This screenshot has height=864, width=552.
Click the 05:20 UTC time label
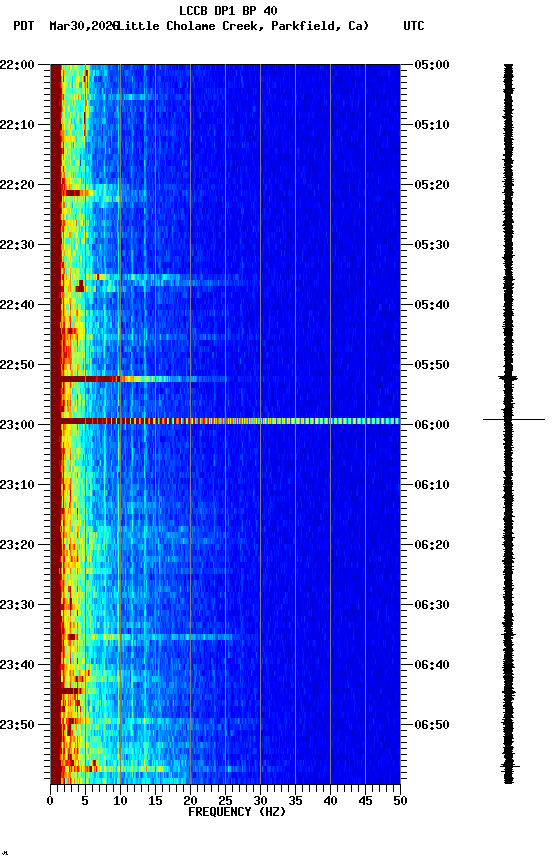432,185
